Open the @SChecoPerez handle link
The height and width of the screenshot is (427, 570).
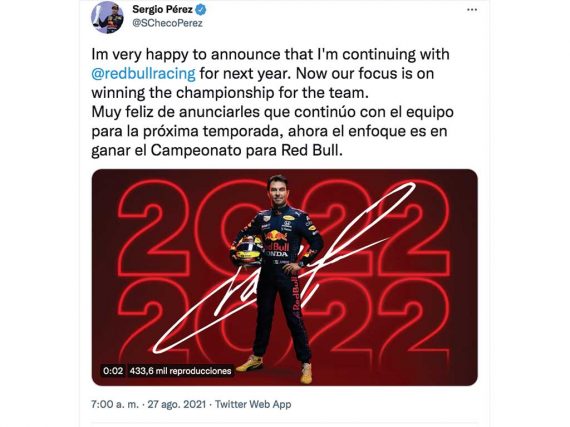pos(167,24)
